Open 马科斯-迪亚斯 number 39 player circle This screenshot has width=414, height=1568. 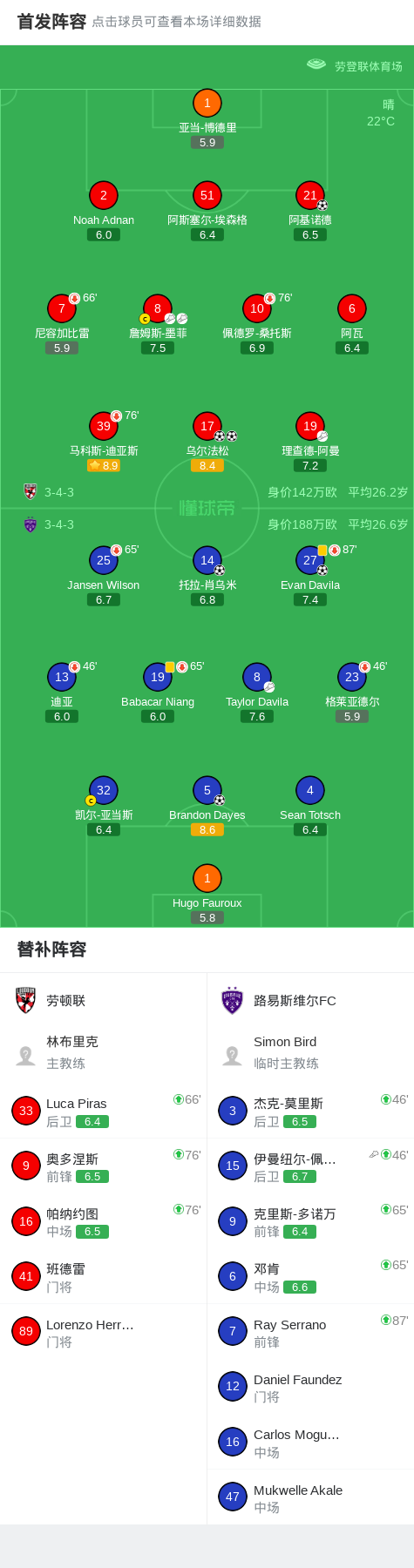pos(104,426)
